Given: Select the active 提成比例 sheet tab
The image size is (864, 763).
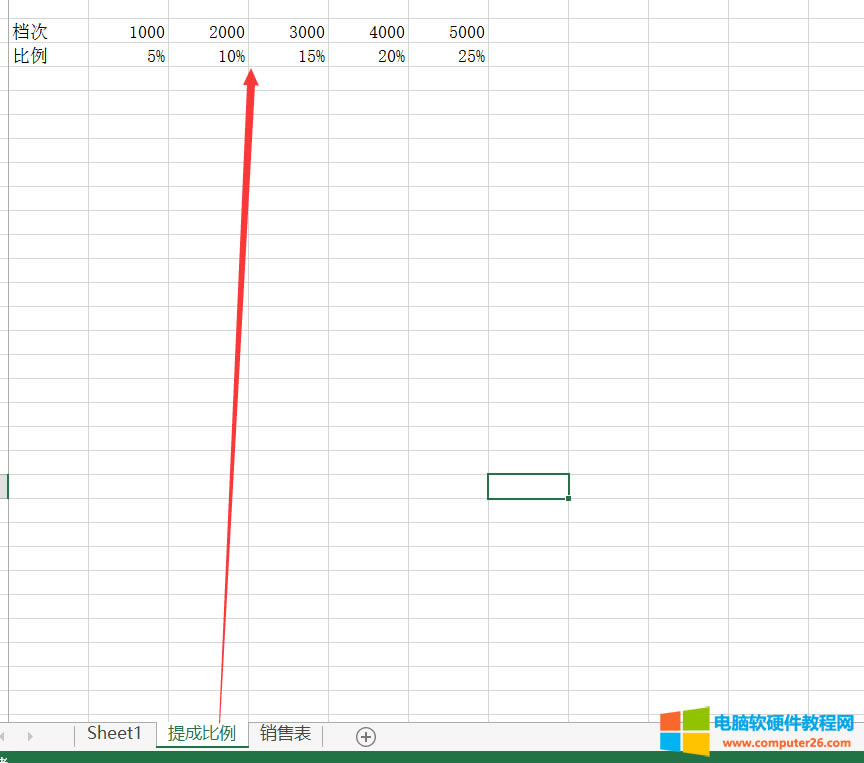Looking at the screenshot, I should pyautogui.click(x=202, y=733).
